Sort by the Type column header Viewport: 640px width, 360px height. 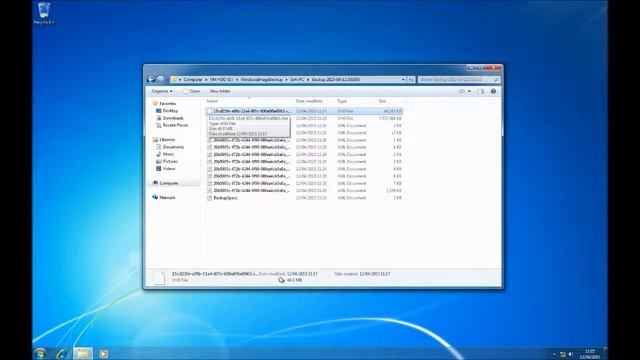click(x=342, y=101)
